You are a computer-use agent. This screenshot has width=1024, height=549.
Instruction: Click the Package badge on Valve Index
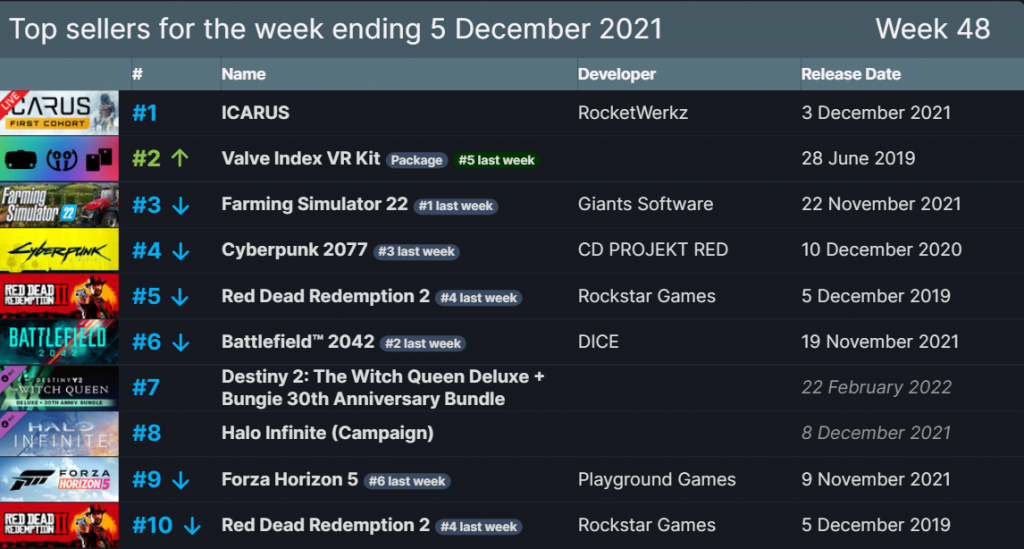click(417, 160)
